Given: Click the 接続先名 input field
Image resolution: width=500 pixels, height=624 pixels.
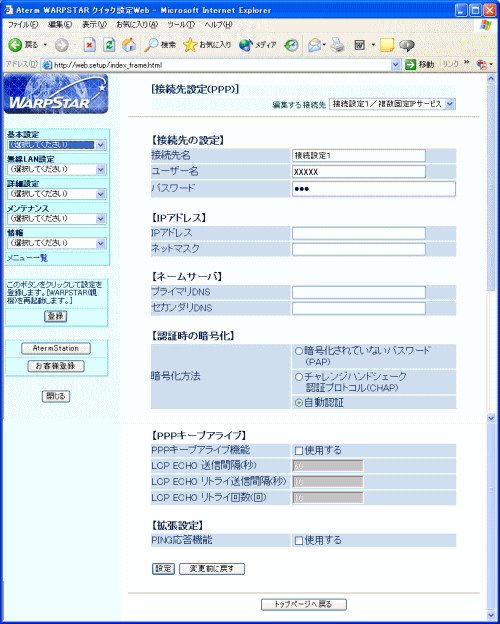Looking at the screenshot, I should (359, 156).
